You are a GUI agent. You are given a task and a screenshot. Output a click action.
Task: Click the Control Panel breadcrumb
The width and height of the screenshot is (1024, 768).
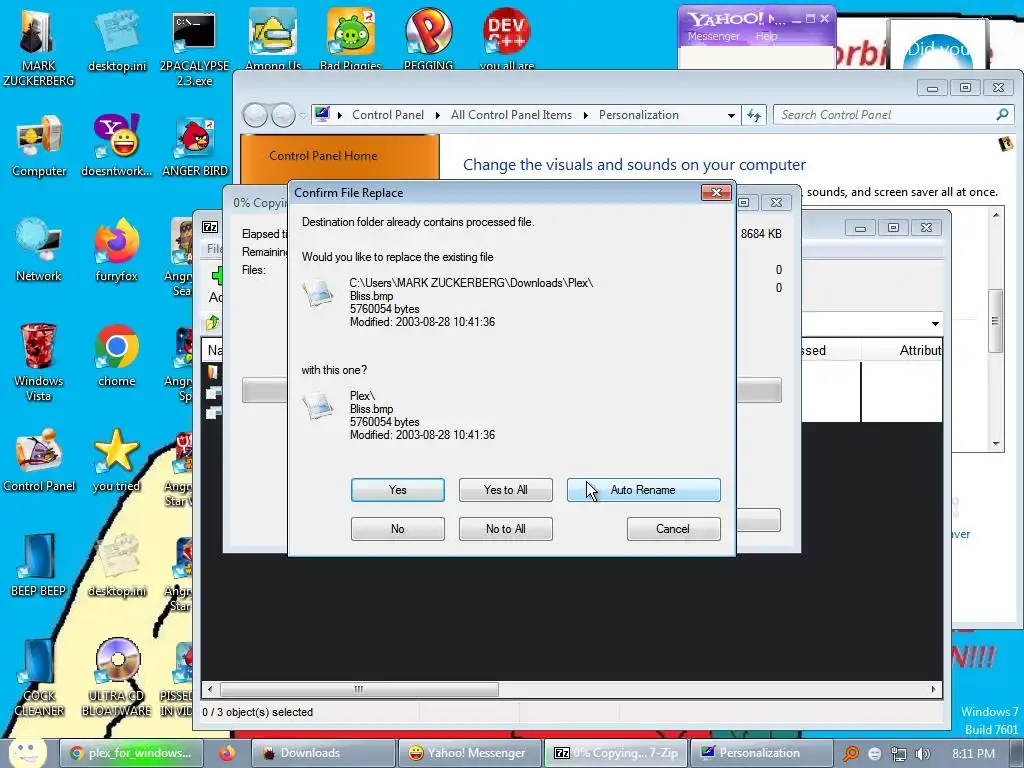388,115
